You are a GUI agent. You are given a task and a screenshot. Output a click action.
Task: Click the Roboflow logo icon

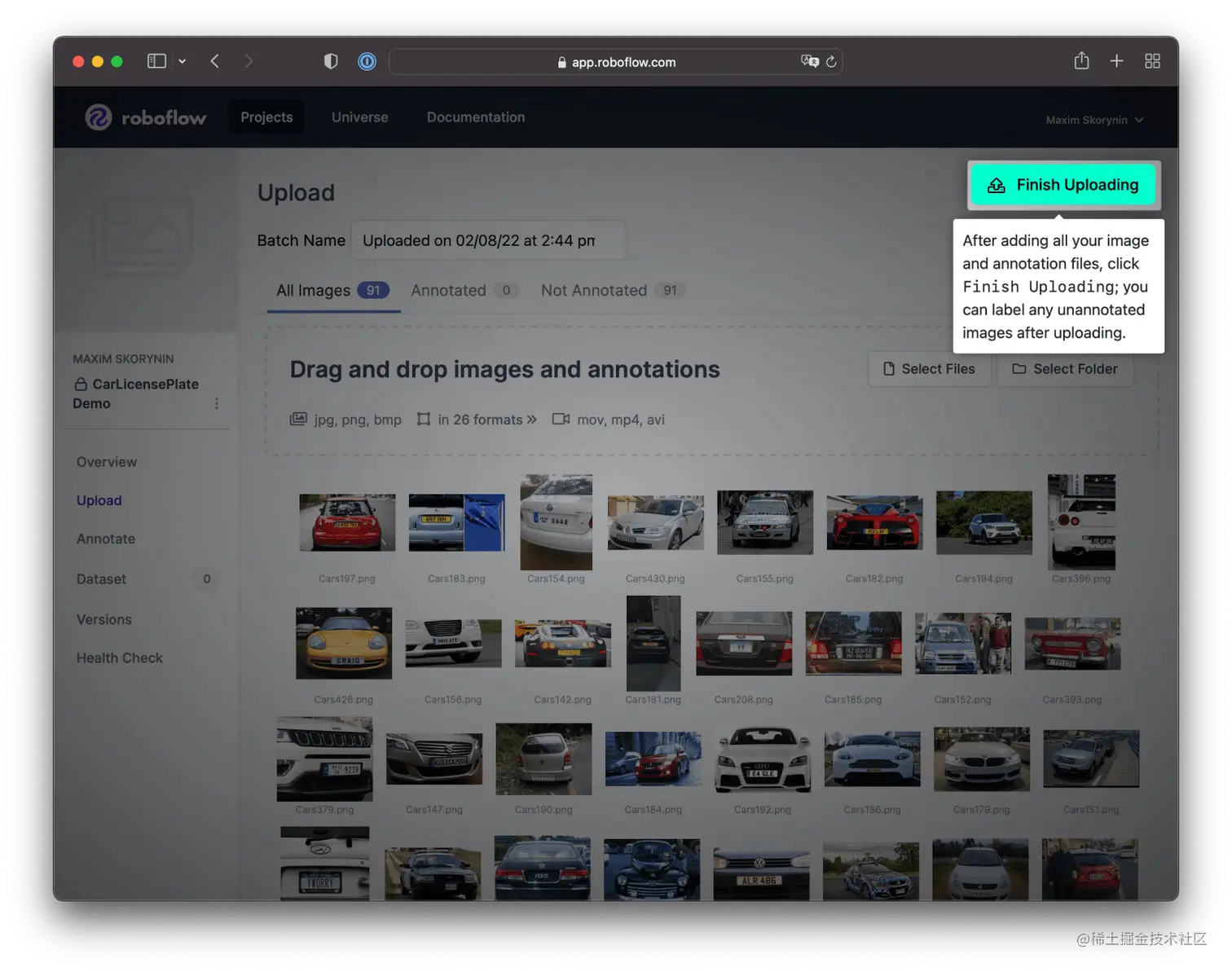pos(99,117)
